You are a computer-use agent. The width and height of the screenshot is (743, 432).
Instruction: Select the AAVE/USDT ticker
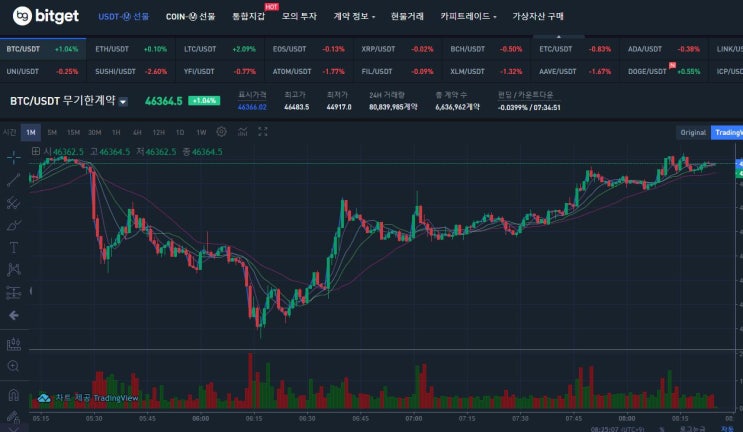[x=575, y=71]
